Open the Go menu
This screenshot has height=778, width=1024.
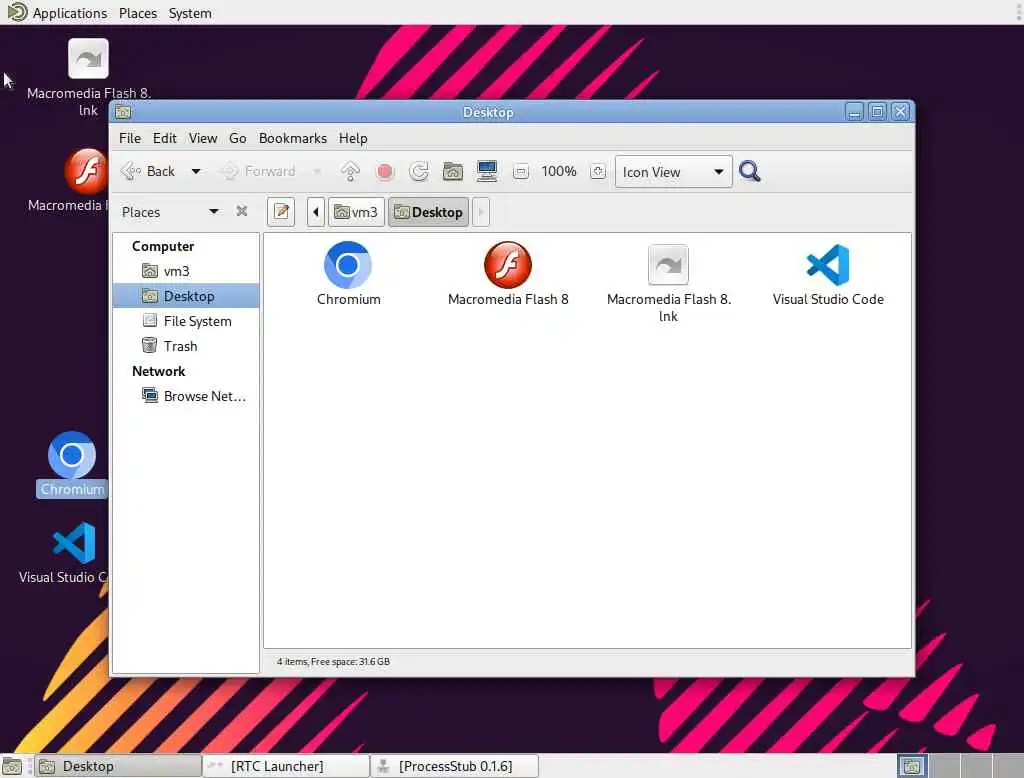(x=238, y=138)
